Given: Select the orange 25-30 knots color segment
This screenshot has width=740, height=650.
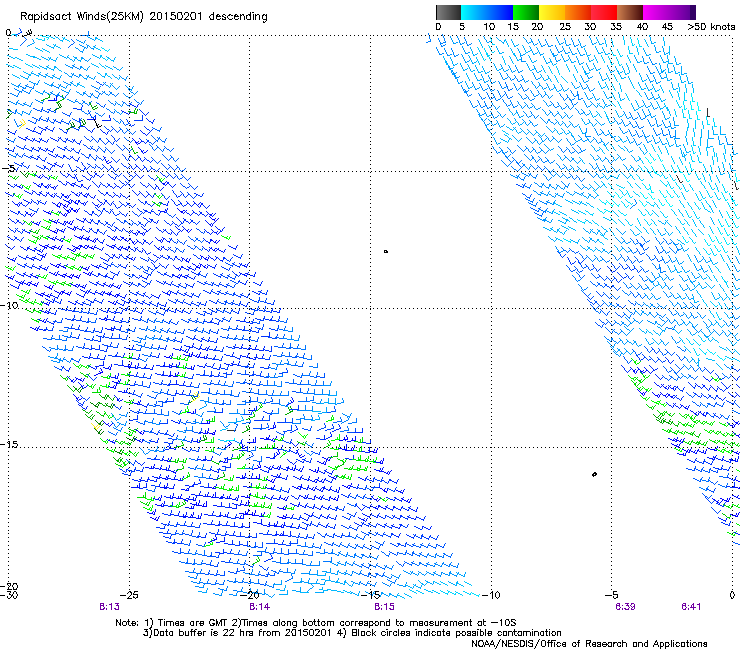Looking at the screenshot, I should 578,12.
